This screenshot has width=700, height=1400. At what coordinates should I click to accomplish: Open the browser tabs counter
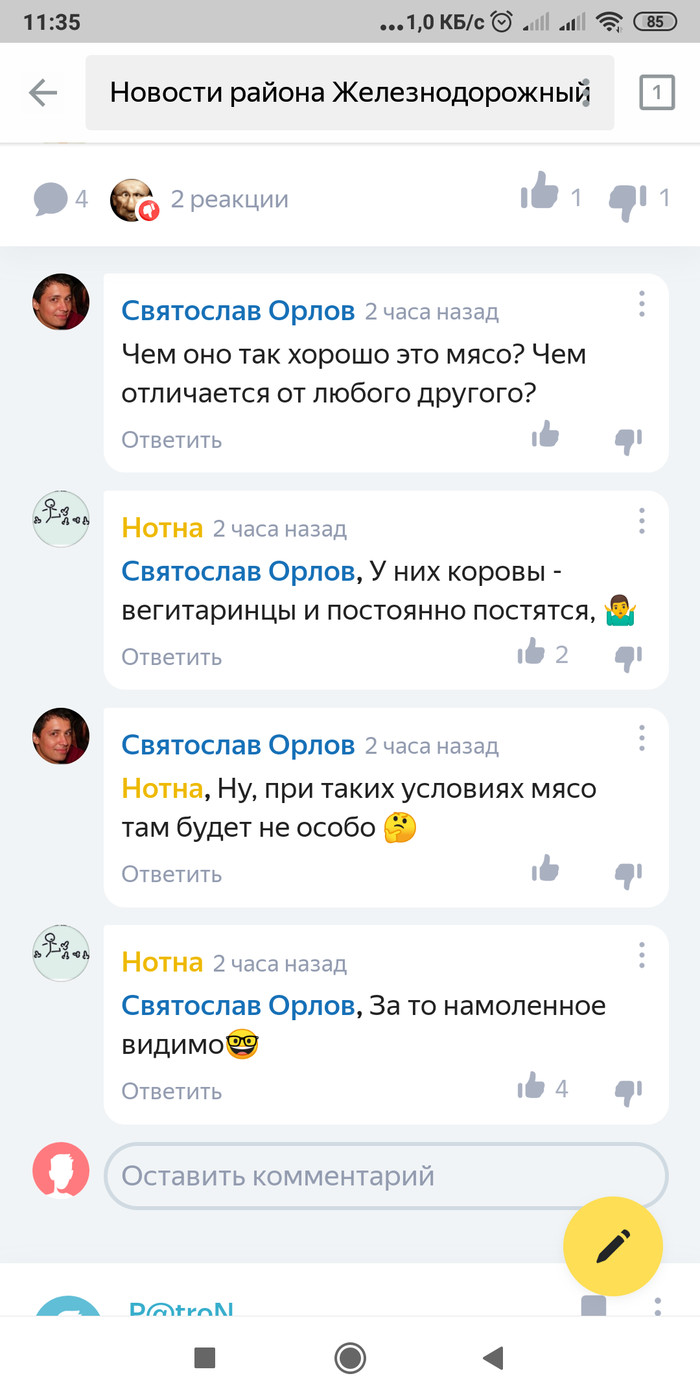pos(657,93)
